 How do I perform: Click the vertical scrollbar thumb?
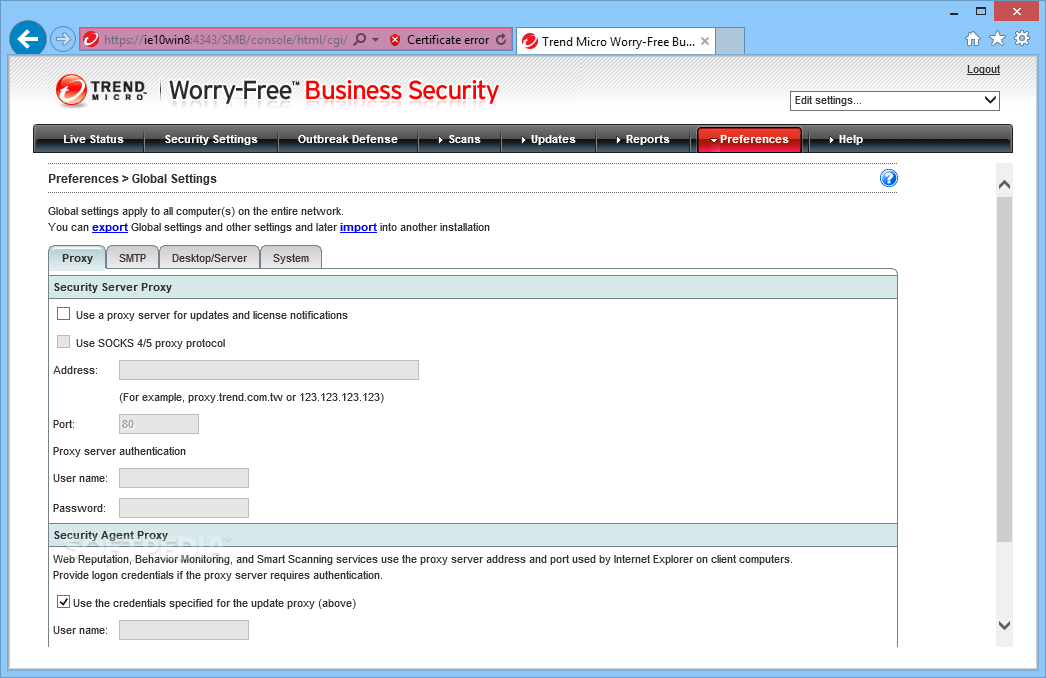[x=1004, y=368]
